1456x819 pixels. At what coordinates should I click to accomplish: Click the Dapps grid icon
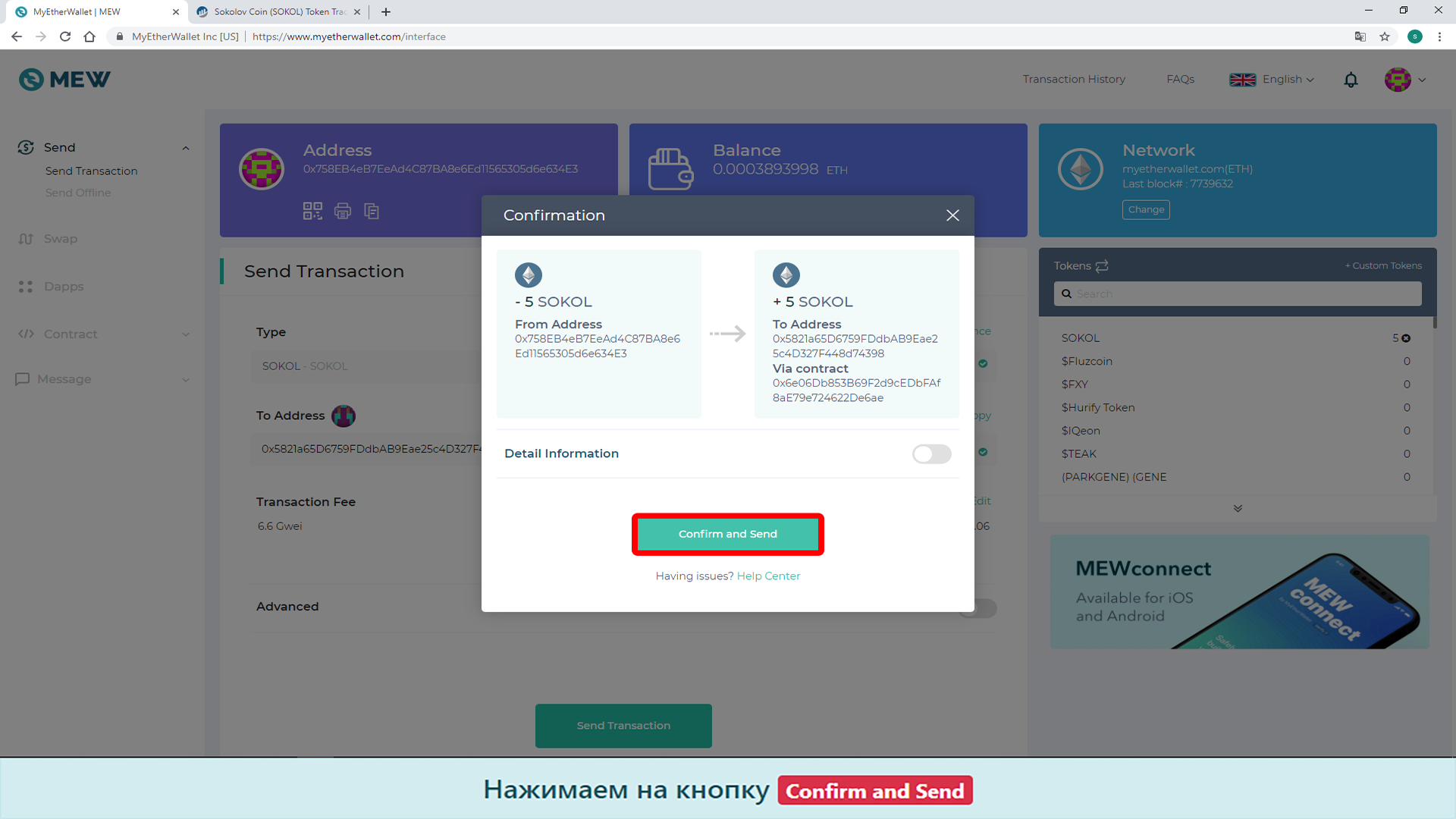(26, 287)
